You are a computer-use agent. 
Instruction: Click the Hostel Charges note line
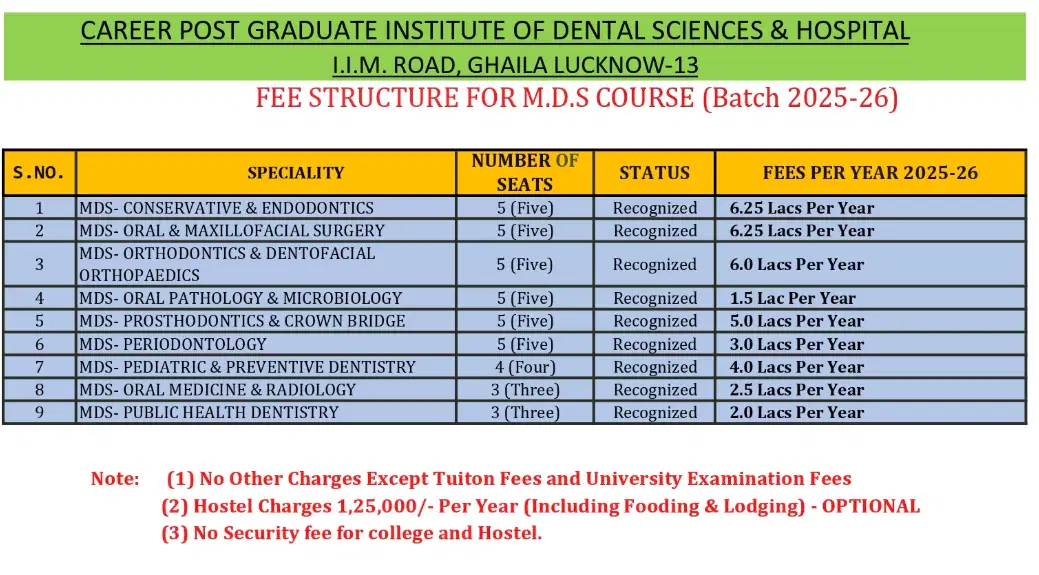coord(540,506)
